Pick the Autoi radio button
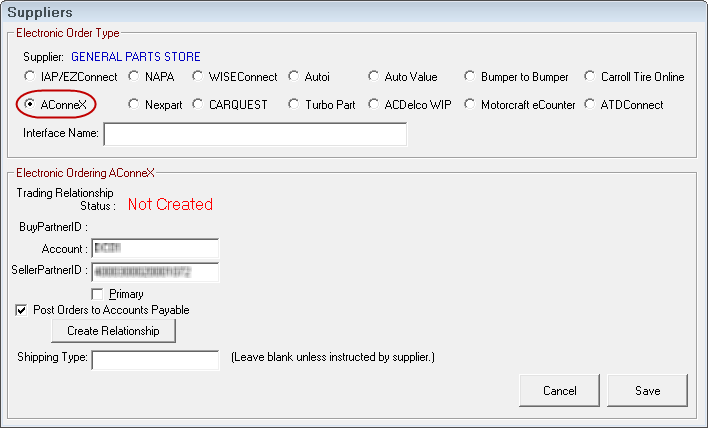Viewport: 708px width, 428px height. 294,77
